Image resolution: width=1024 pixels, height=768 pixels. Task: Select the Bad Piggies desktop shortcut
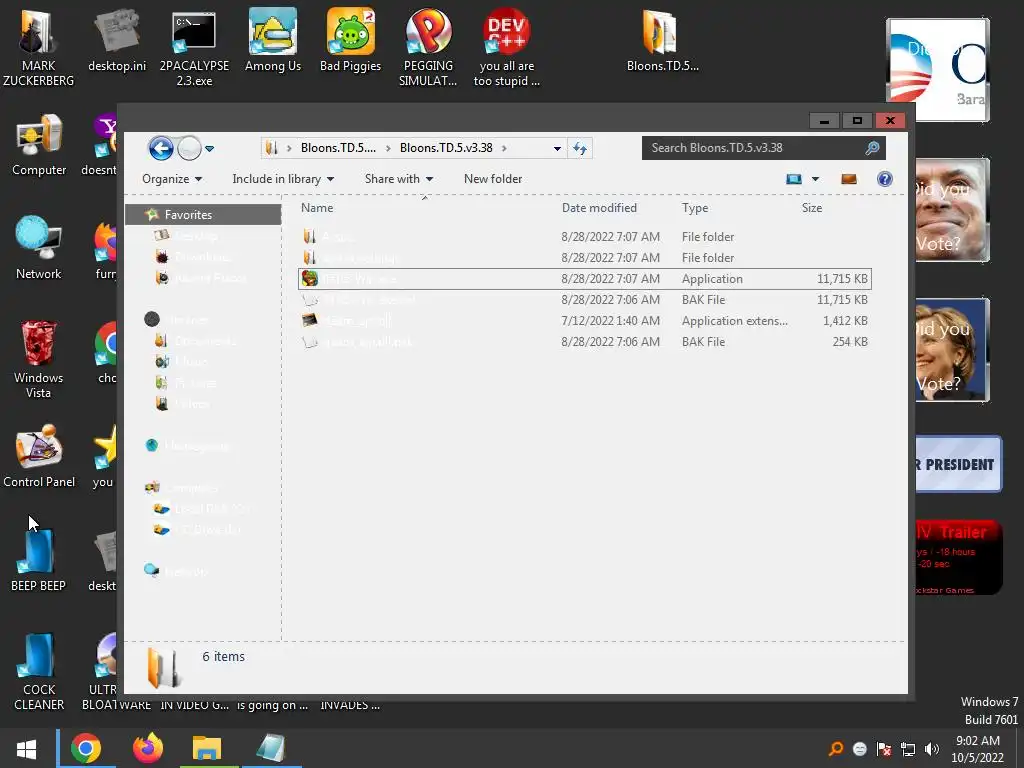[x=351, y=40]
